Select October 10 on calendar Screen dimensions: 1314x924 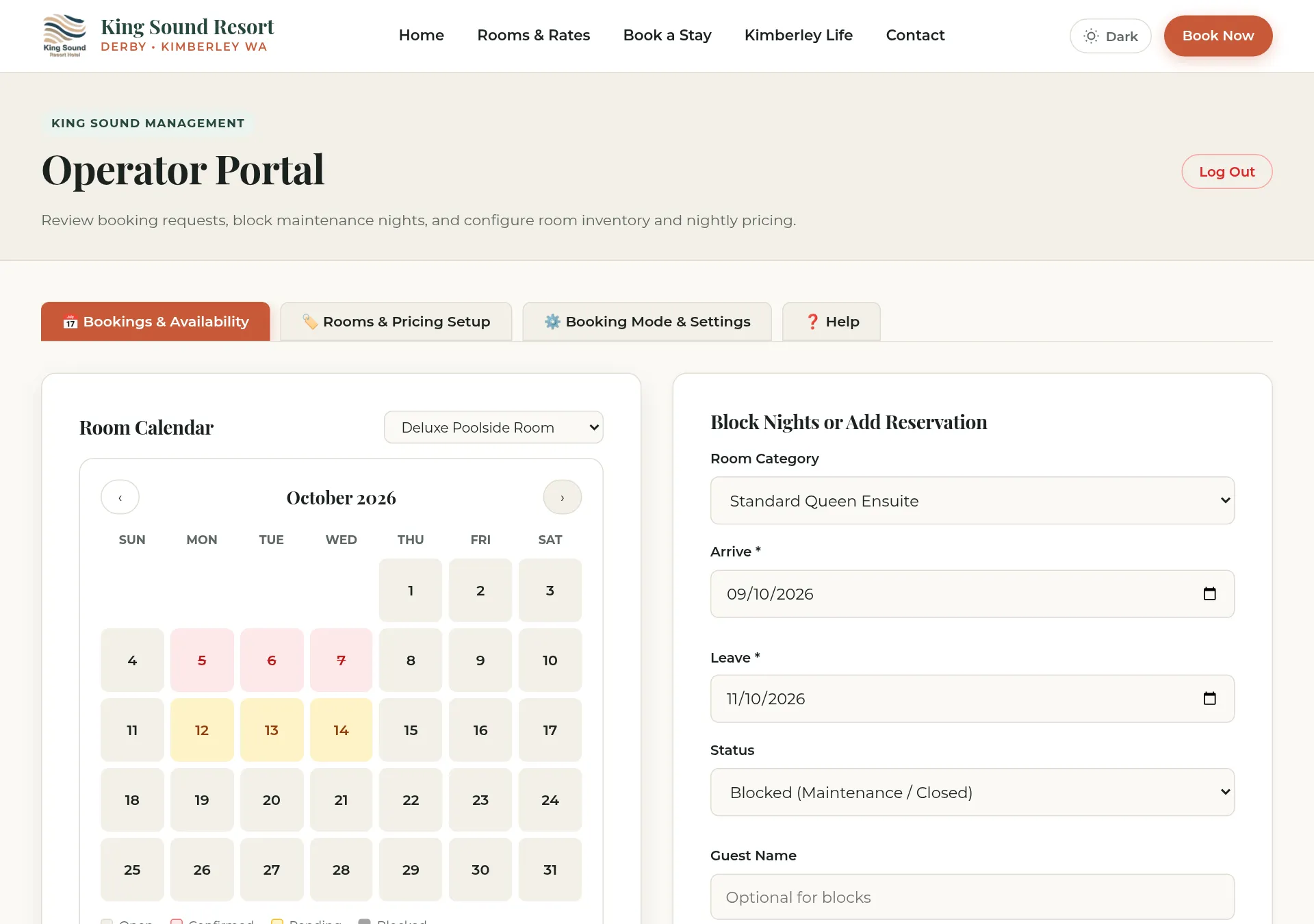click(550, 660)
